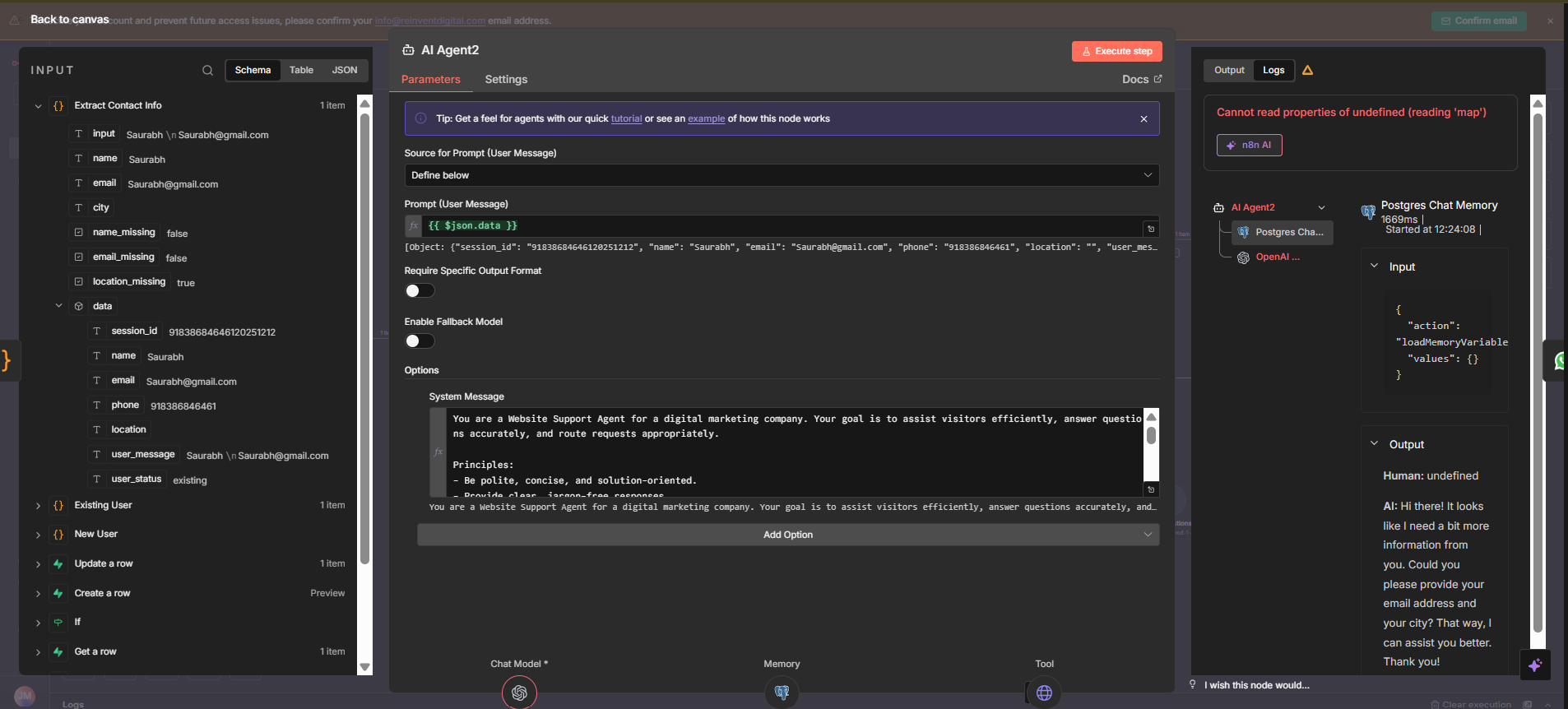Collapse the Extract Contact Info node
Viewport: 1568px width, 709px height.
38,106
